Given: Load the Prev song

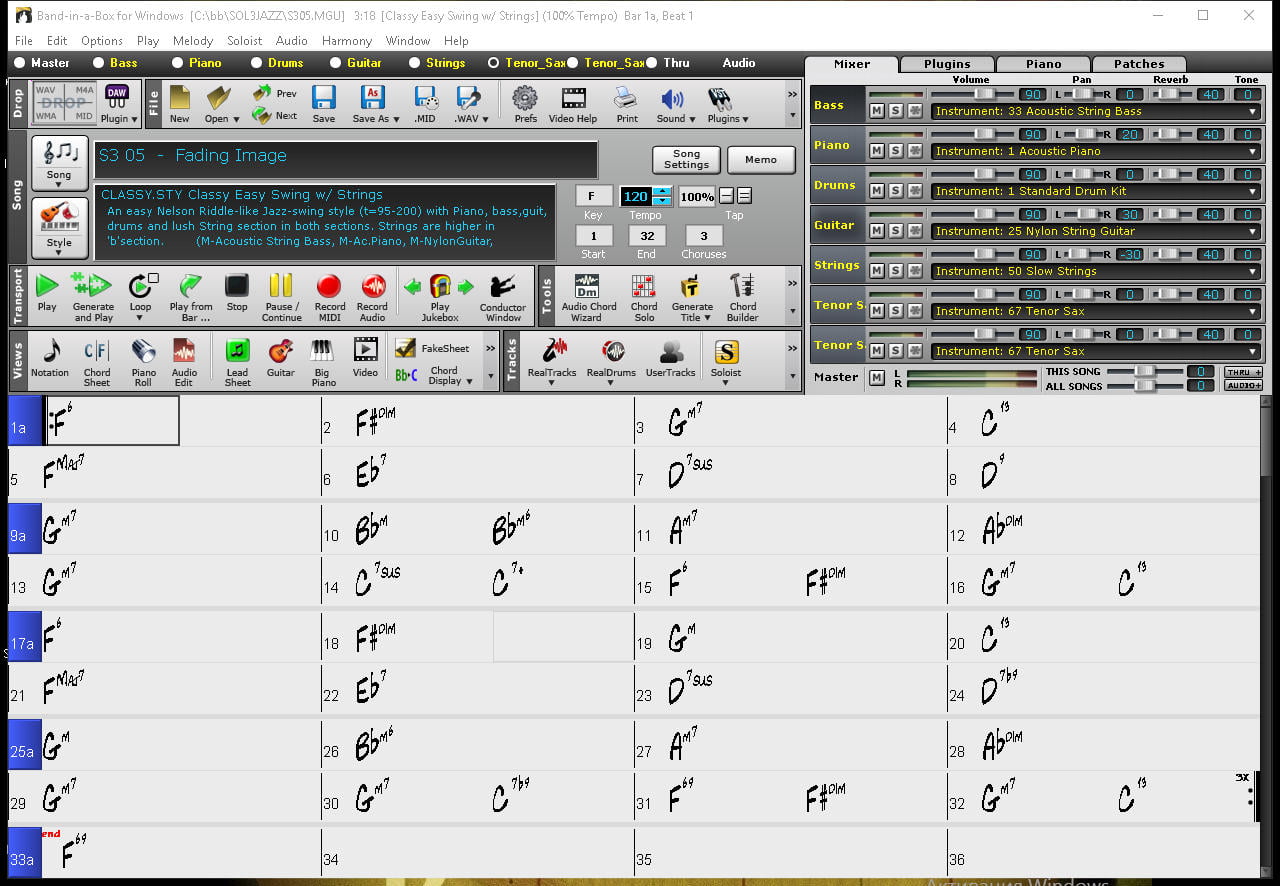Looking at the screenshot, I should pos(275,93).
